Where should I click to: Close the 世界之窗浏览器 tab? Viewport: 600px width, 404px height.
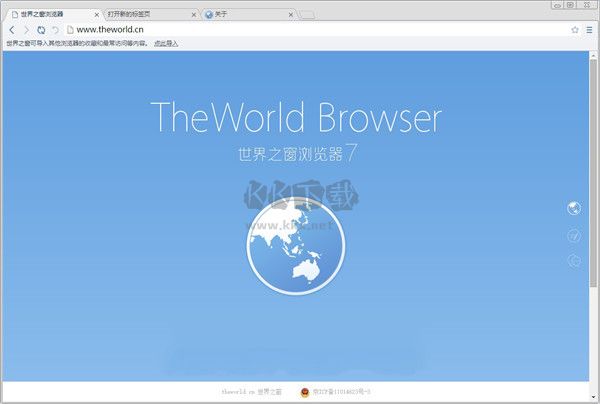[96, 15]
